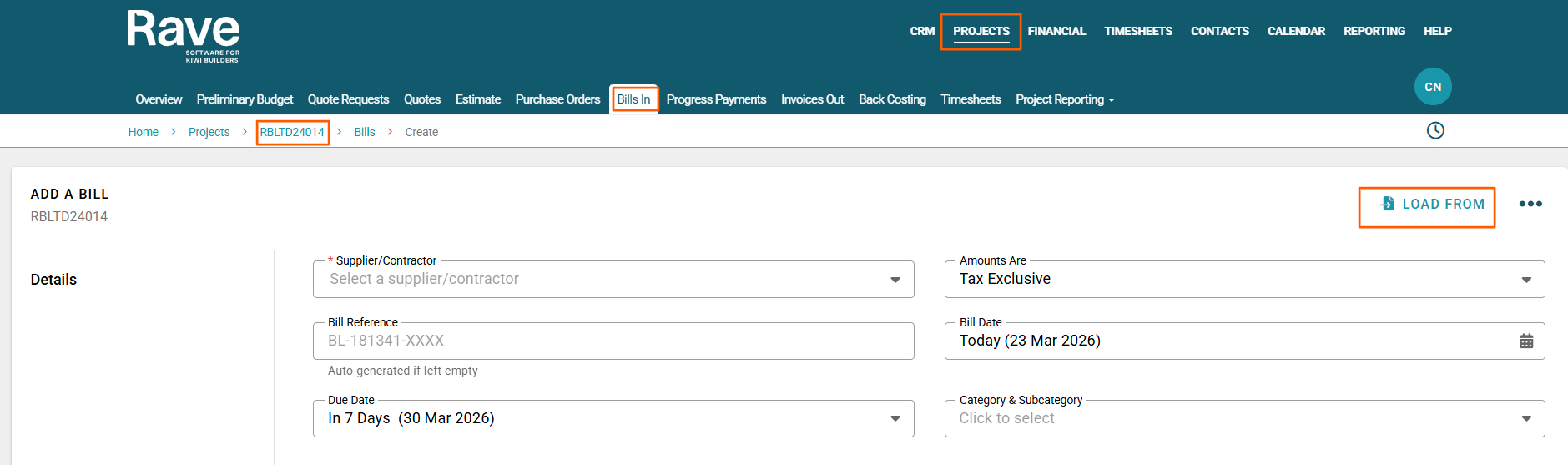Screen dimensions: 1568x465
Task: Select the Progress Payments tab
Action: click(716, 99)
